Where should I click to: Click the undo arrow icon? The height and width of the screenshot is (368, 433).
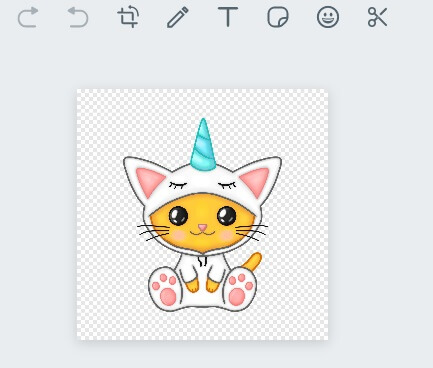78,17
